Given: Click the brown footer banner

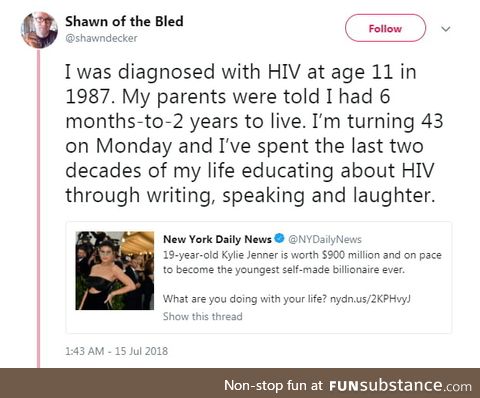Looking at the screenshot, I should tap(240, 383).
